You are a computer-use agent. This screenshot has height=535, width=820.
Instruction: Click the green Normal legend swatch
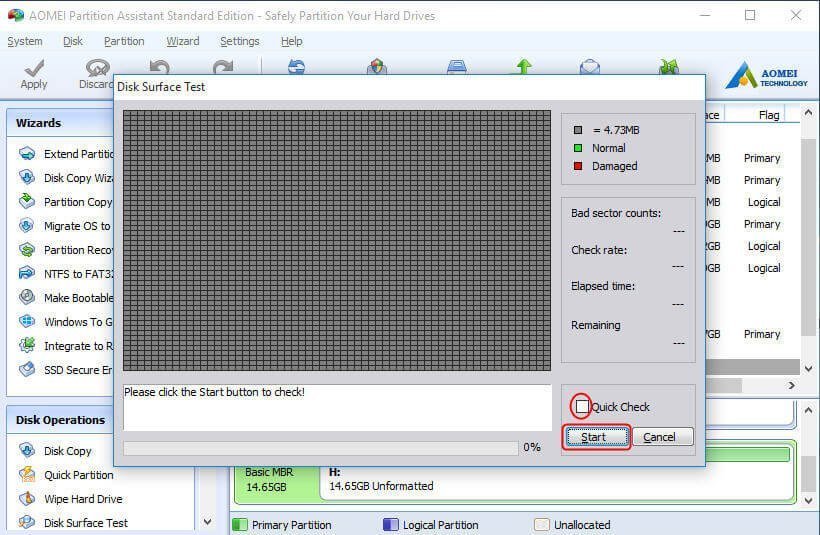click(x=578, y=148)
